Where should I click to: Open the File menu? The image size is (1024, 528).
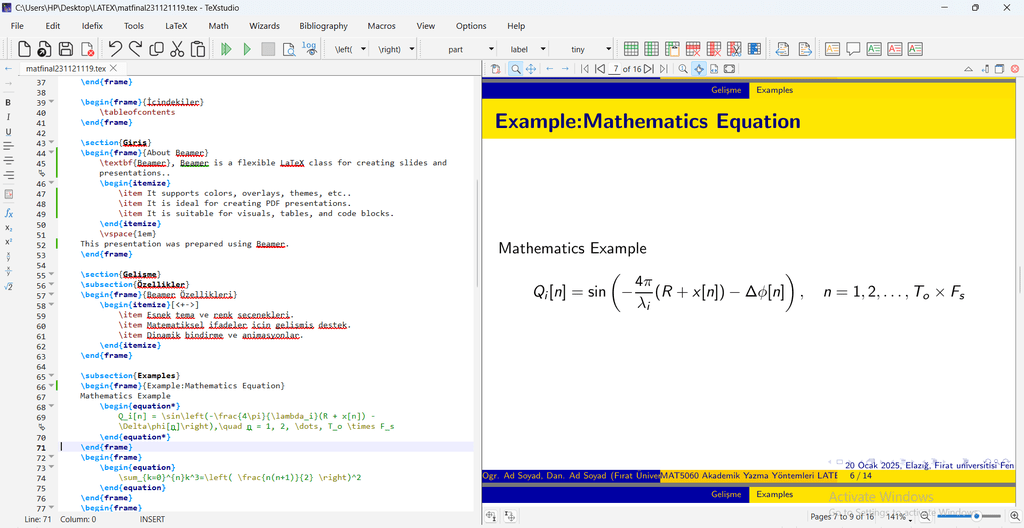17,26
